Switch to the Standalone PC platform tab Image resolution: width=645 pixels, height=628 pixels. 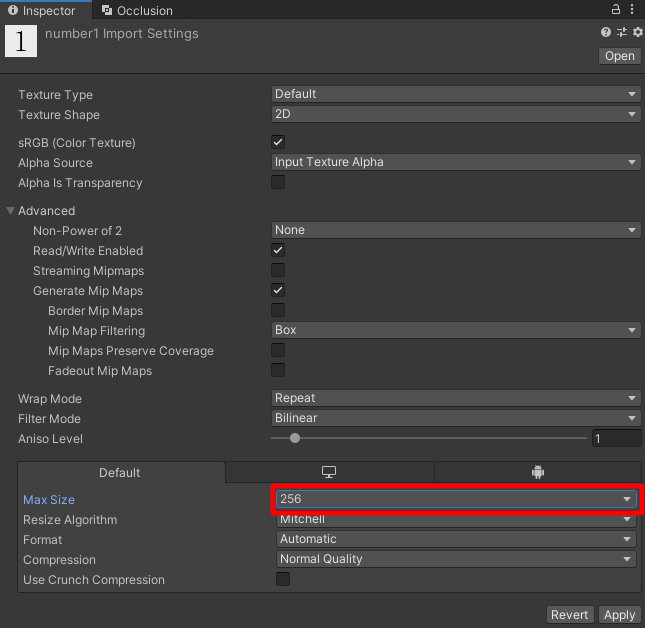pyautogui.click(x=329, y=473)
